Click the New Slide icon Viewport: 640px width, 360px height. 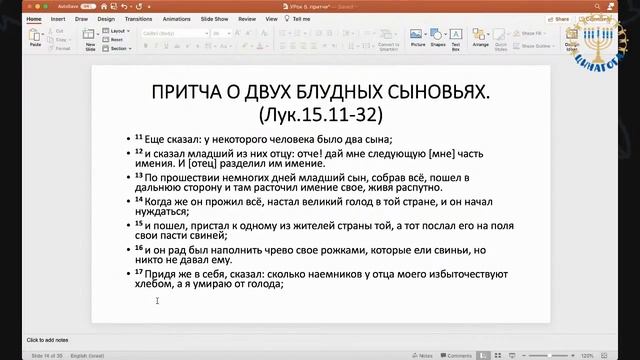point(89,35)
